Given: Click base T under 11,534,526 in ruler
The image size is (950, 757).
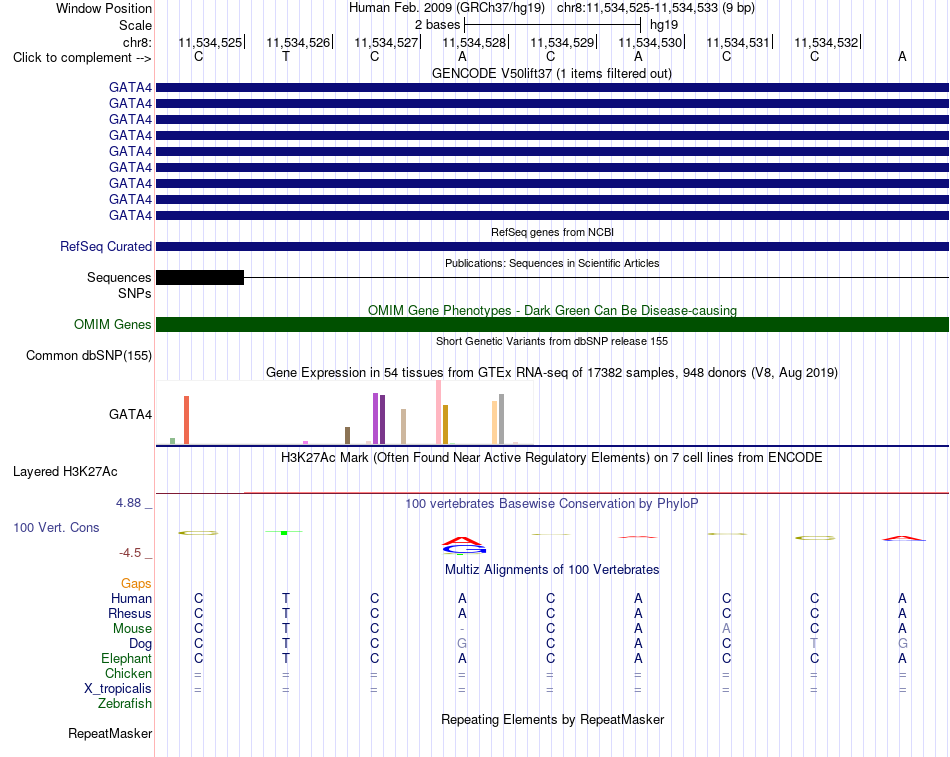Looking at the screenshot, I should (286, 56).
